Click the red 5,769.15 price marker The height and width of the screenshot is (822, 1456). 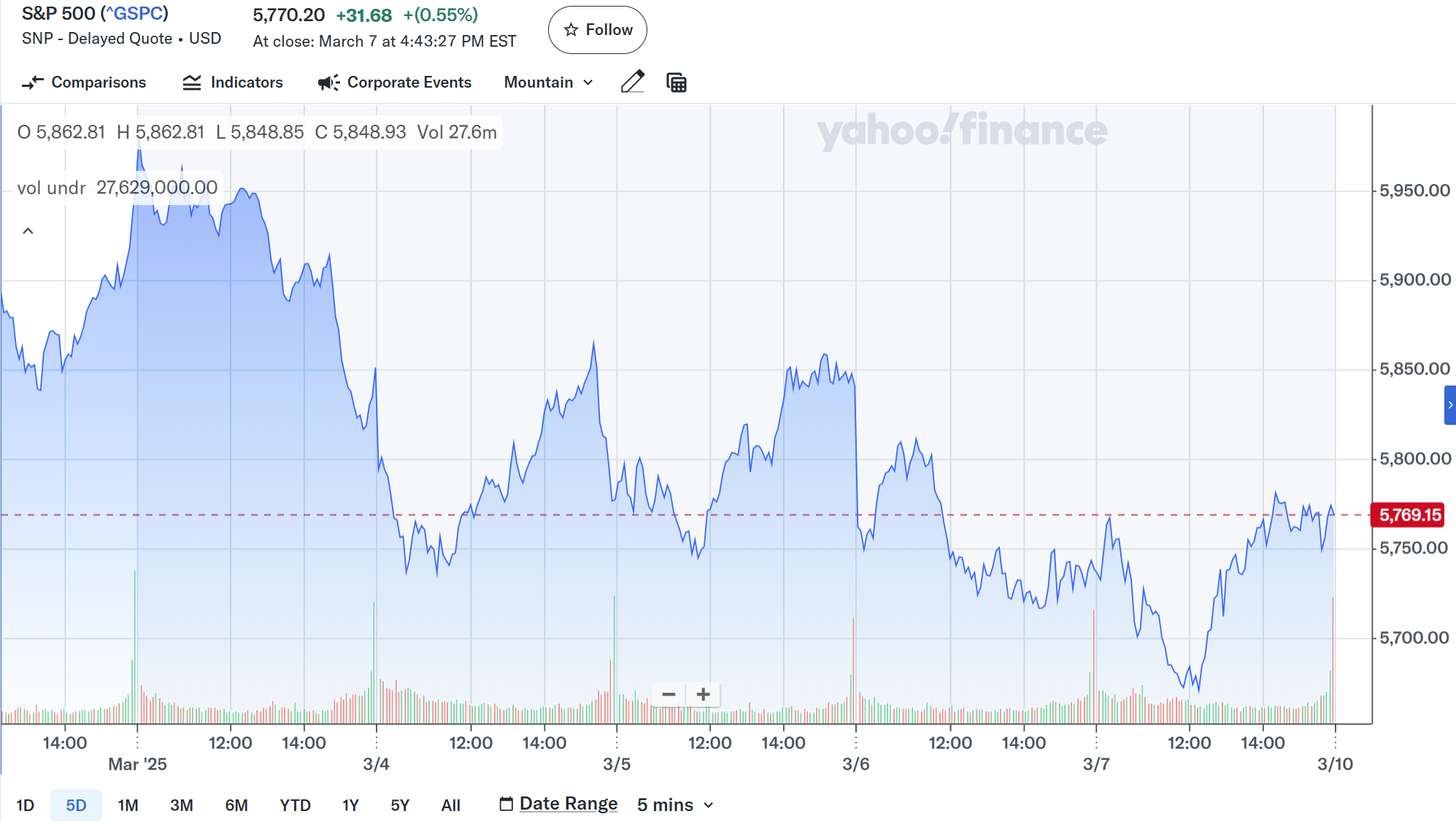point(1409,515)
